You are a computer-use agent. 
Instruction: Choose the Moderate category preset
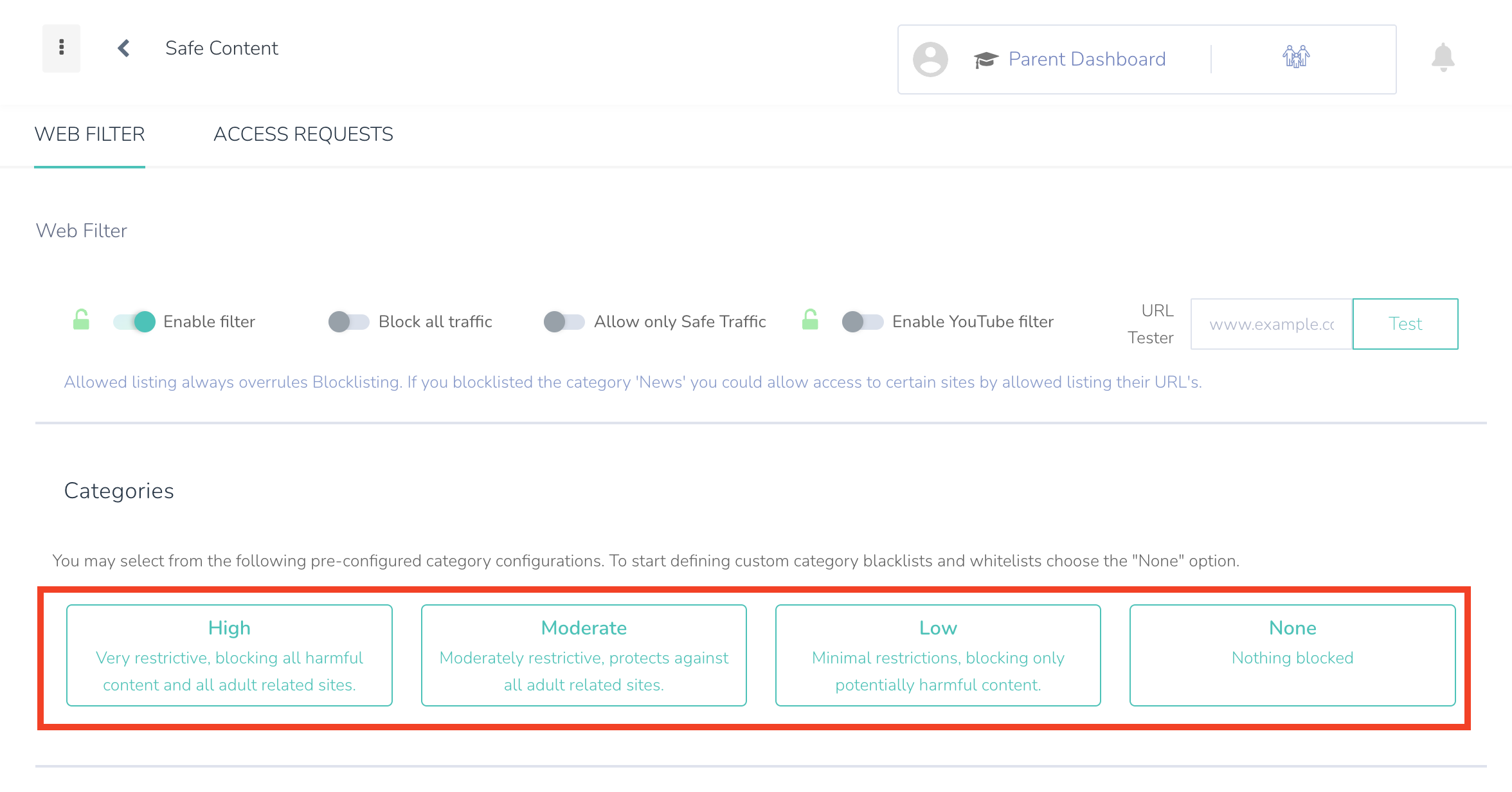pyautogui.click(x=584, y=655)
